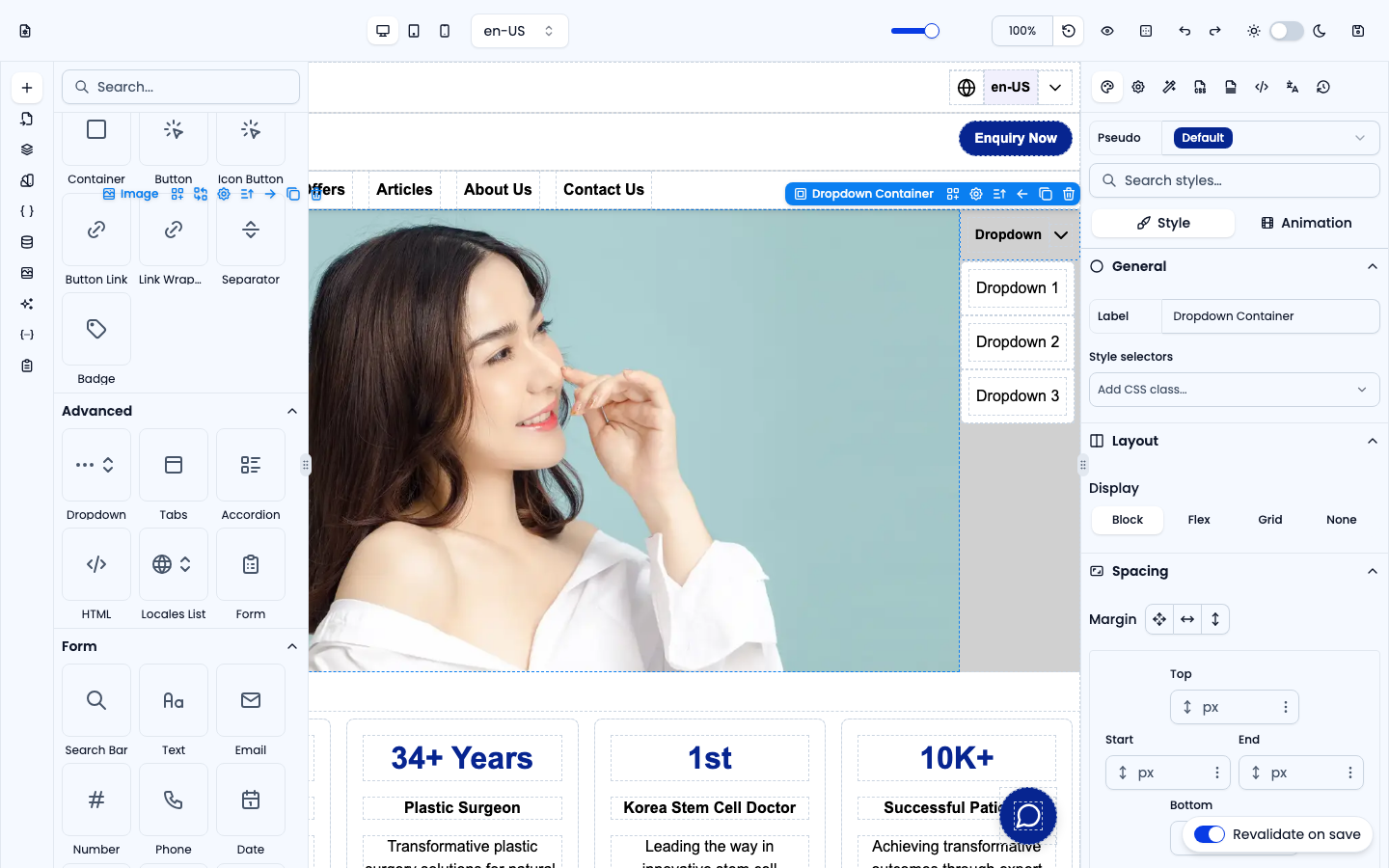Select the Badge element icon

(96, 329)
